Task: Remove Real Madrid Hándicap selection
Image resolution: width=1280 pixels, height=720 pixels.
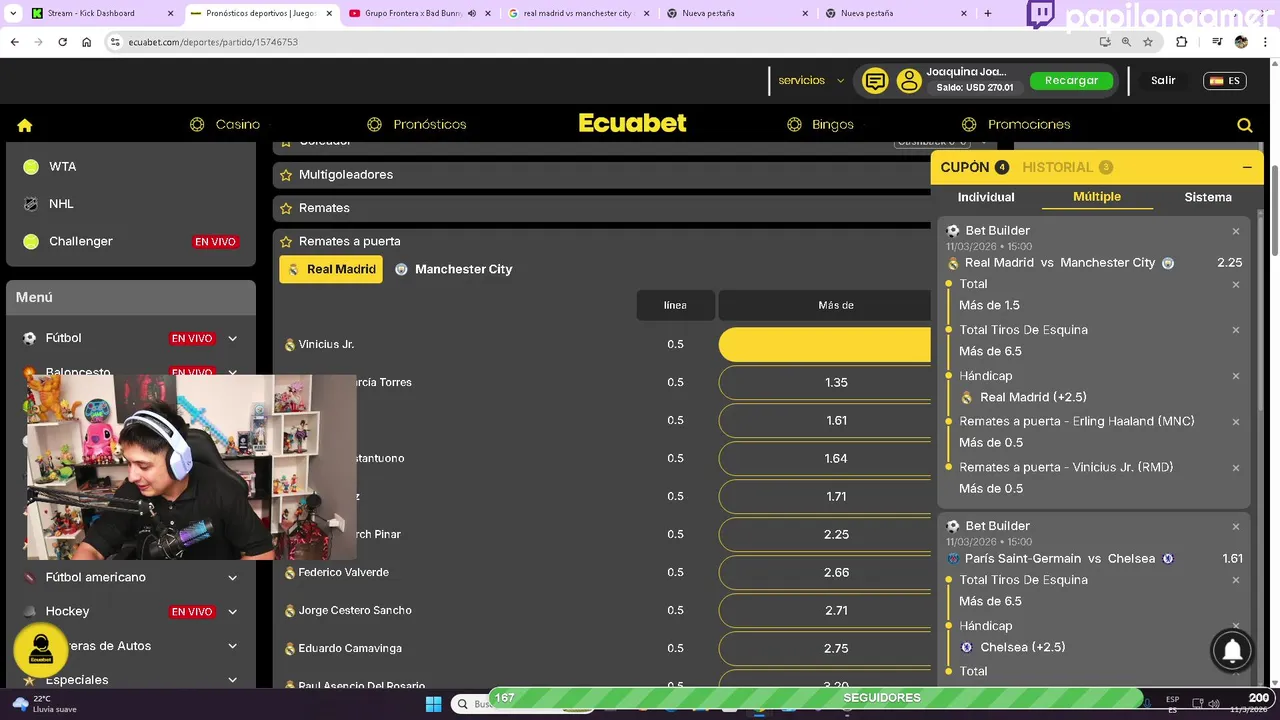Action: (1236, 376)
